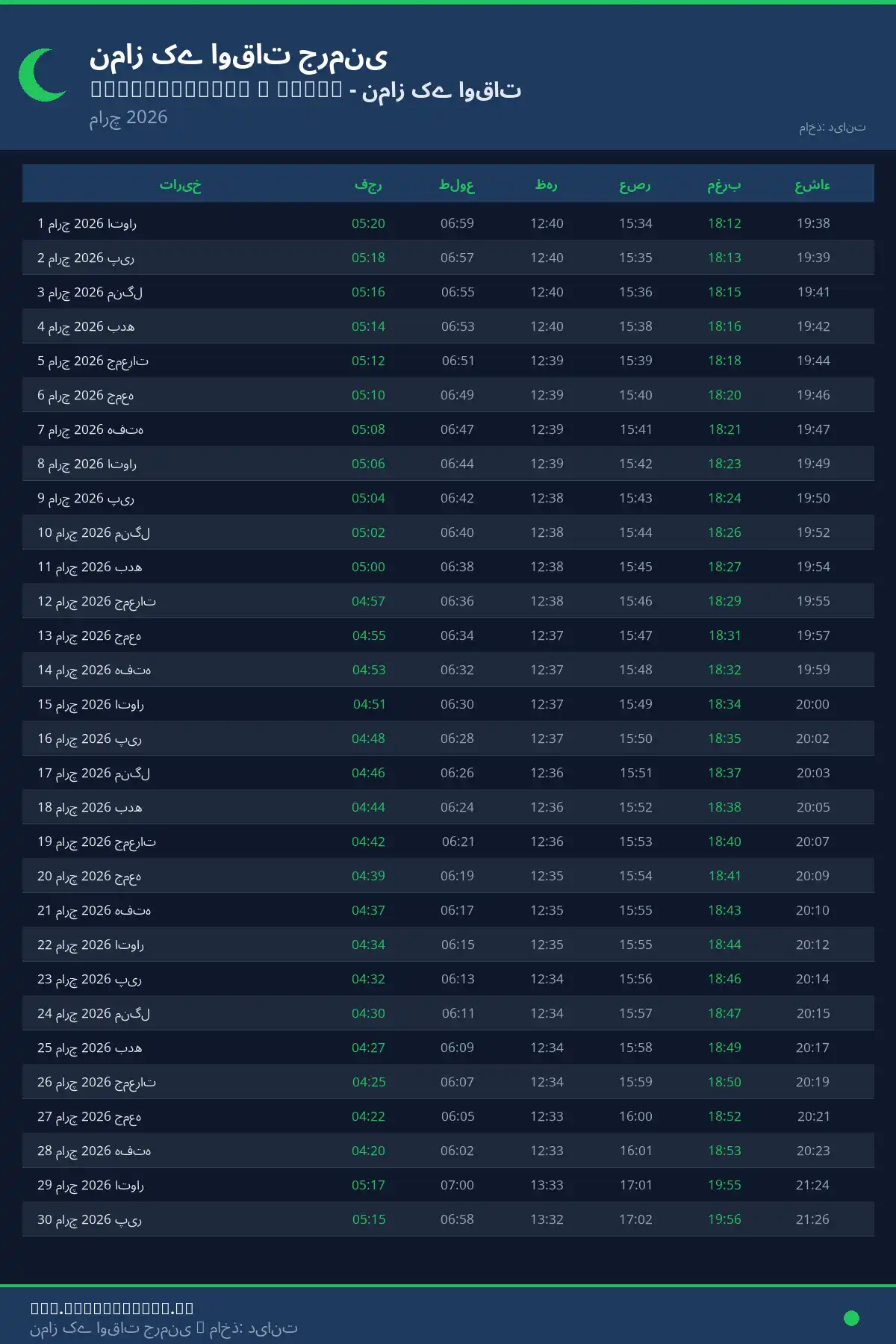Image resolution: width=896 pixels, height=1344 pixels.
Task: Select the 1 March 2026 date cell
Action: tap(87, 223)
